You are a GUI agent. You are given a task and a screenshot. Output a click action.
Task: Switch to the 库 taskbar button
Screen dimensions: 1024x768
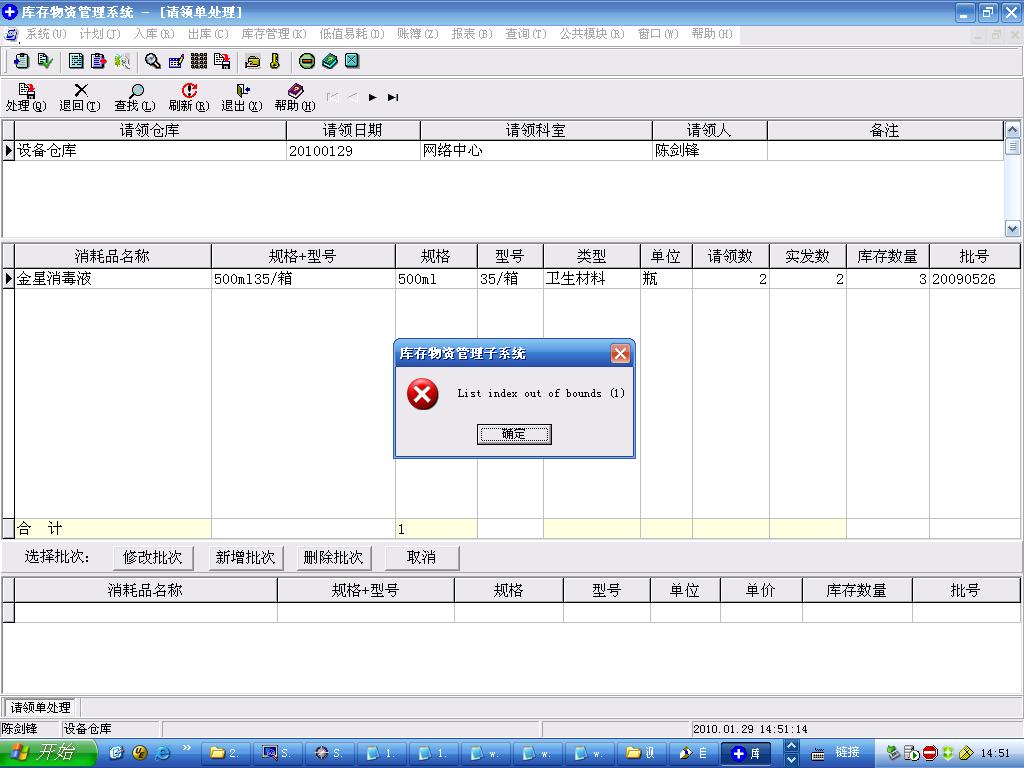click(745, 753)
